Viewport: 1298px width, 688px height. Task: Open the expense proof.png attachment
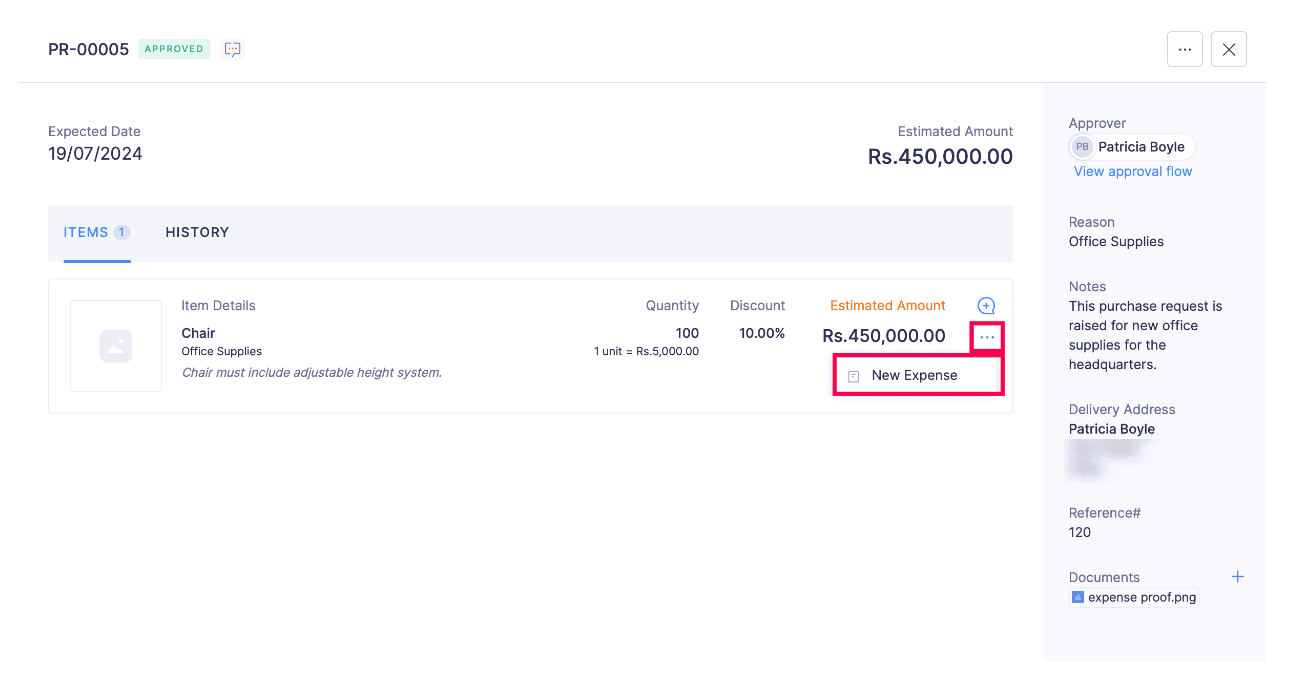pyautogui.click(x=1142, y=596)
